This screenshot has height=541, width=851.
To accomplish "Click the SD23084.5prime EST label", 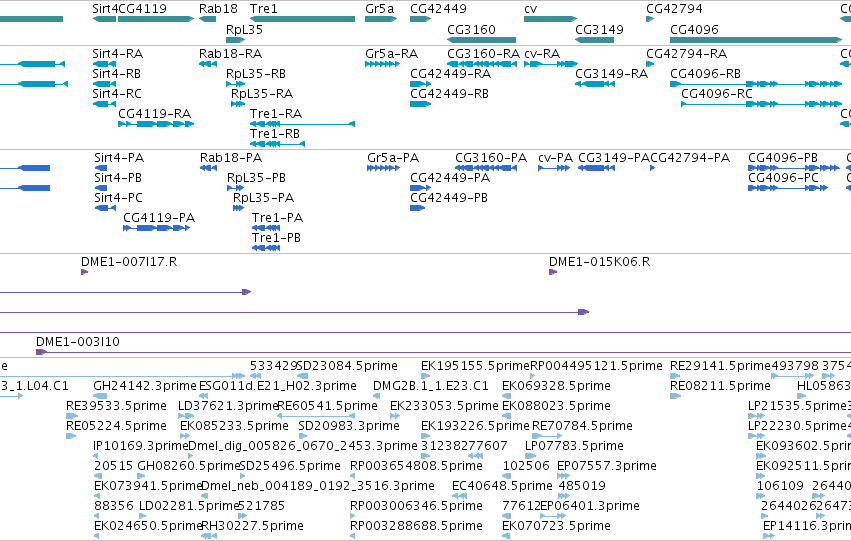I will click(x=347, y=366).
